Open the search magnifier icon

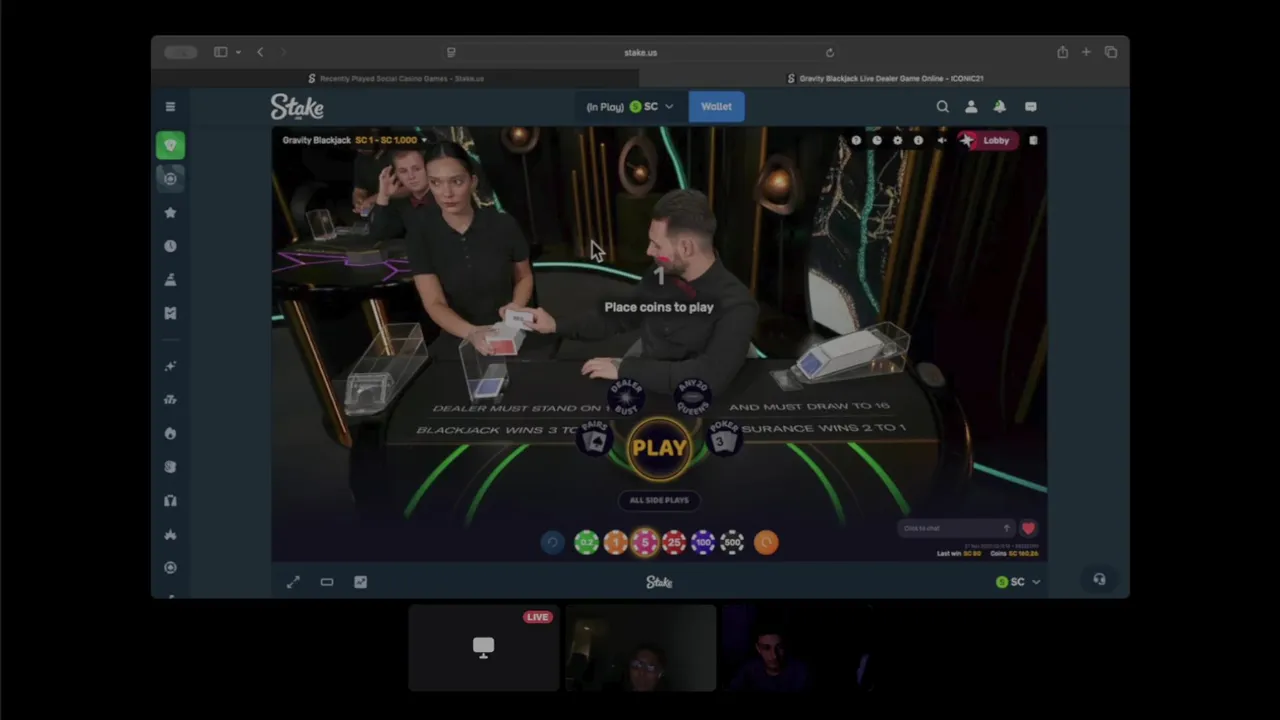(x=942, y=107)
